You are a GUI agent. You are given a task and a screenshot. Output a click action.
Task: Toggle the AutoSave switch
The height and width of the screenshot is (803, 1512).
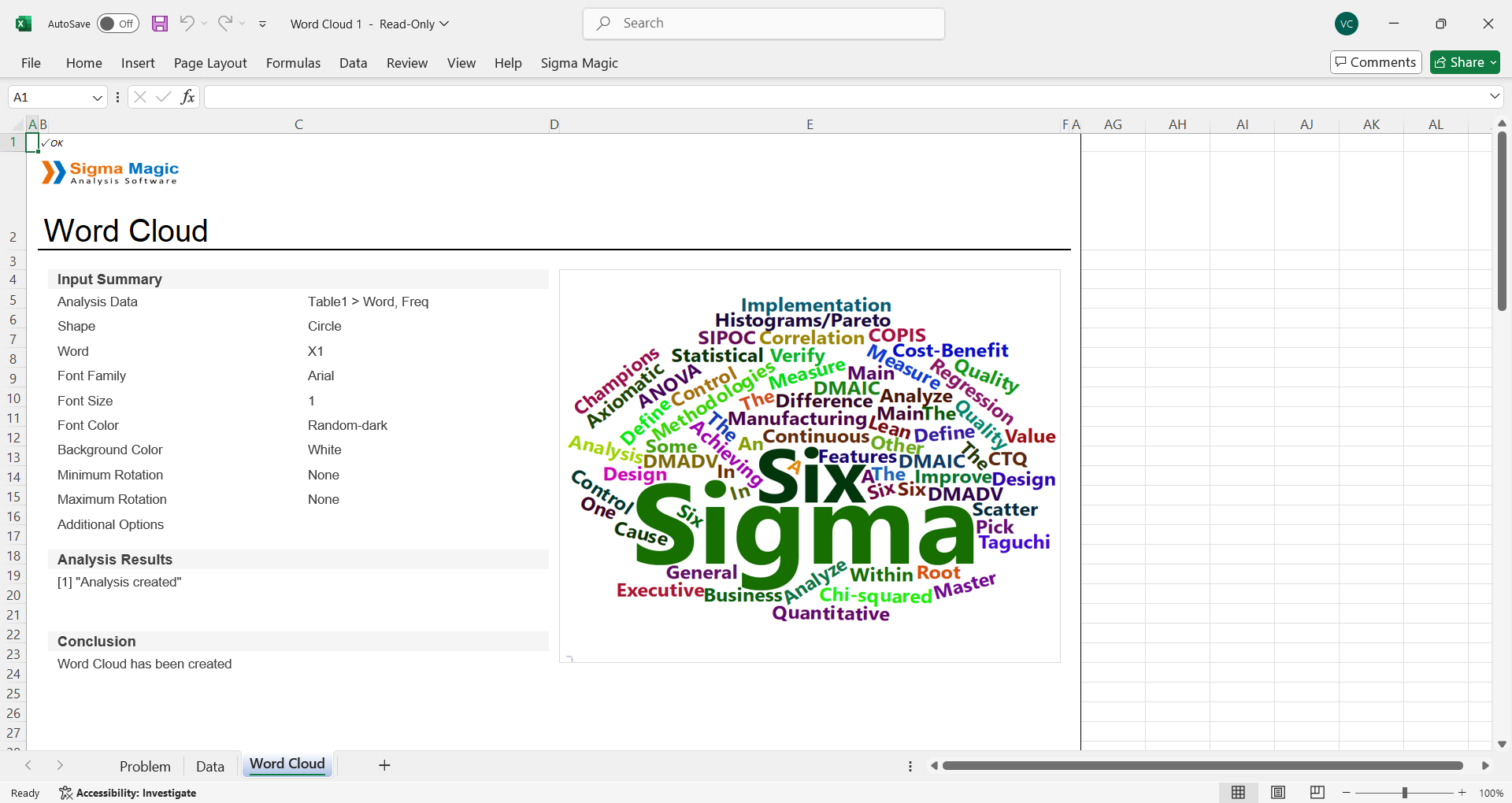click(x=118, y=24)
